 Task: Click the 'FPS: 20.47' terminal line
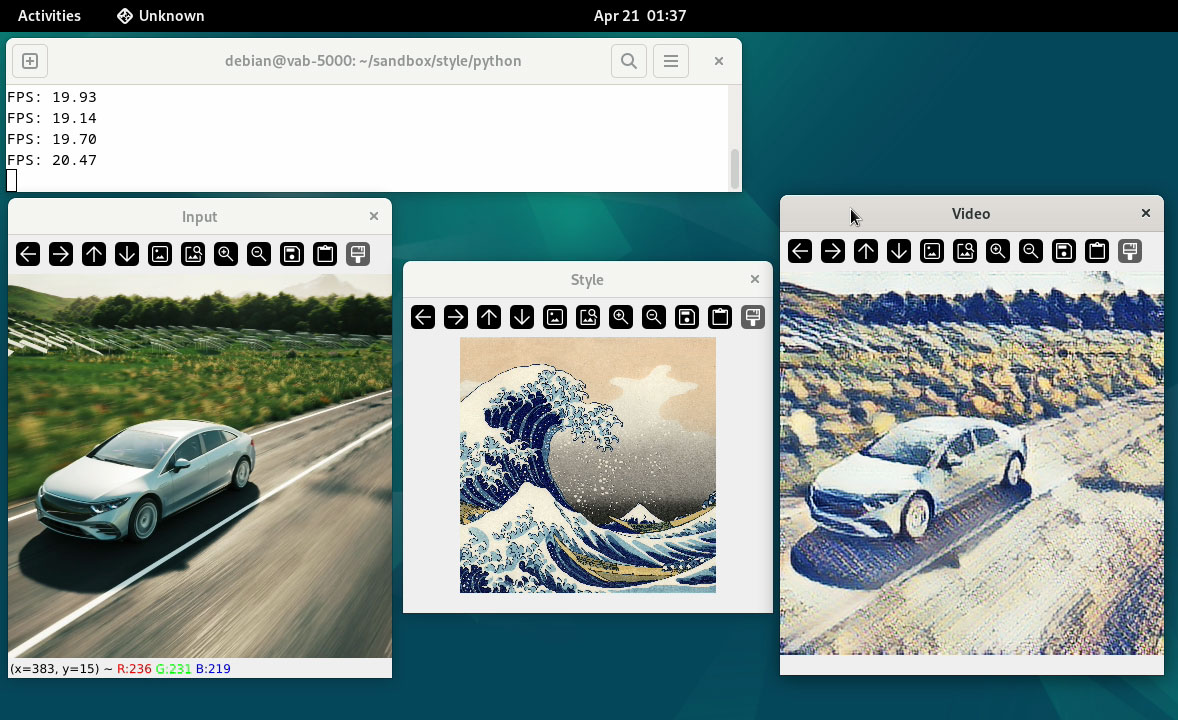(x=52, y=160)
